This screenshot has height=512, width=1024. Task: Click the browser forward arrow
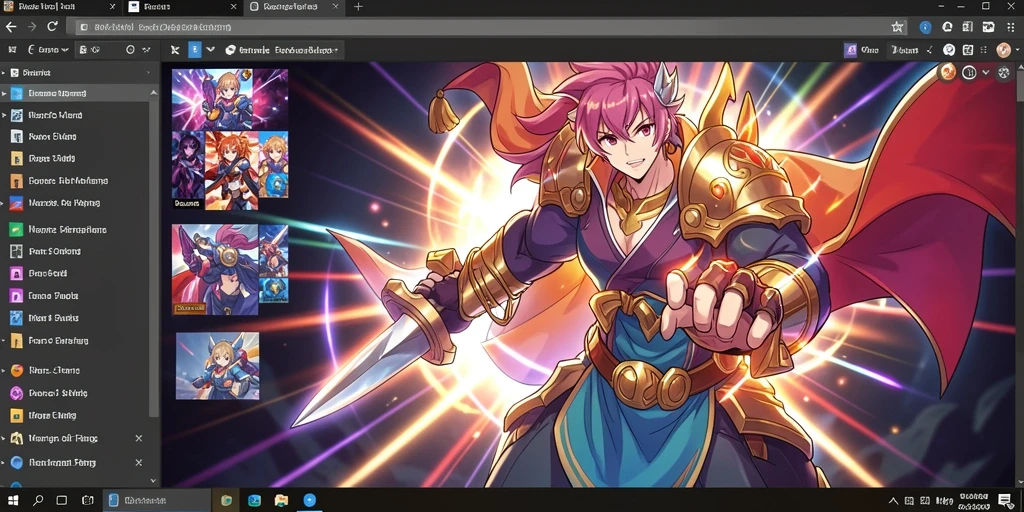(x=31, y=27)
